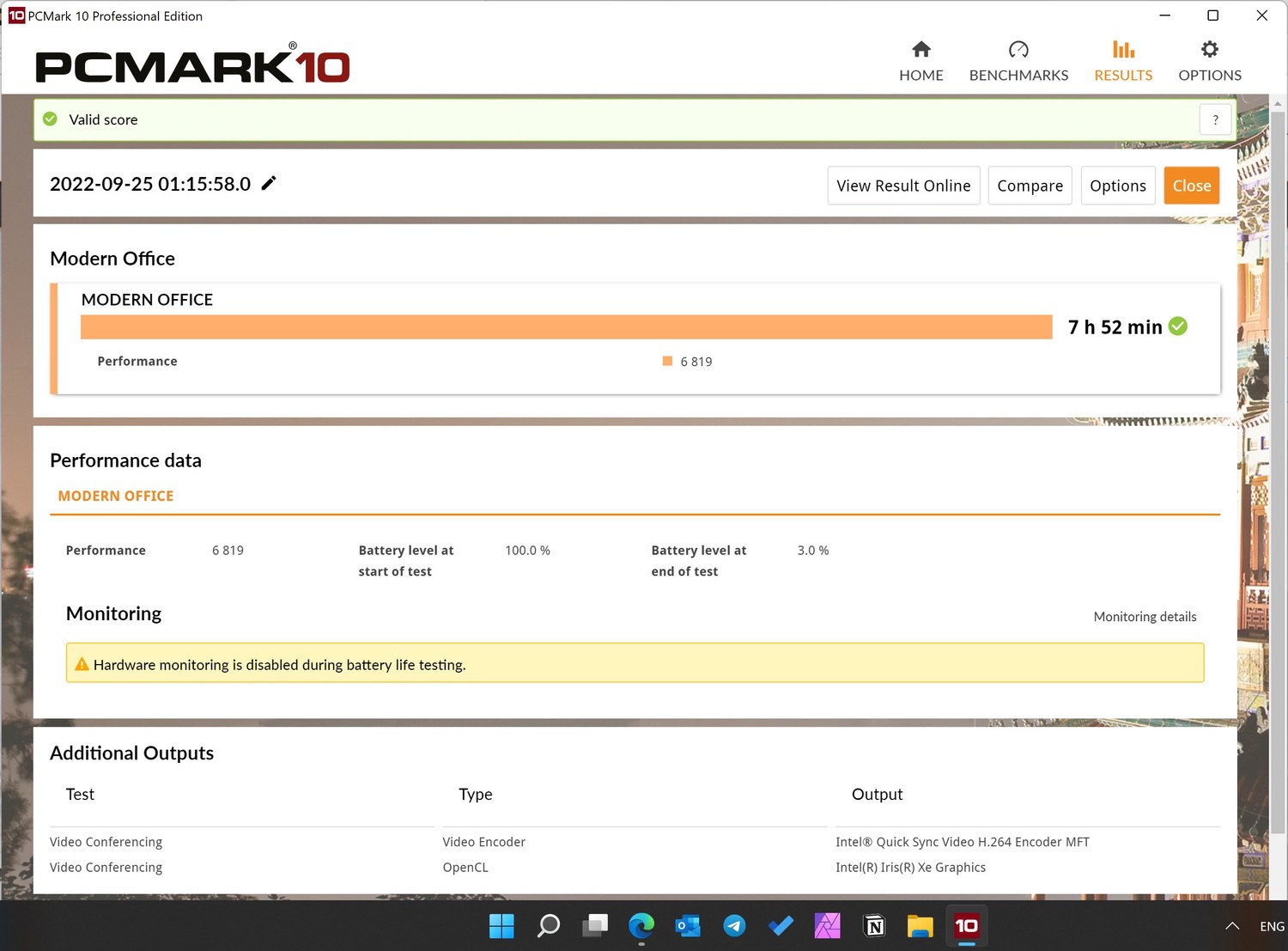Click the 3.0 % battery end value
Viewport: 1288px width, 951px height.
pyautogui.click(x=812, y=551)
